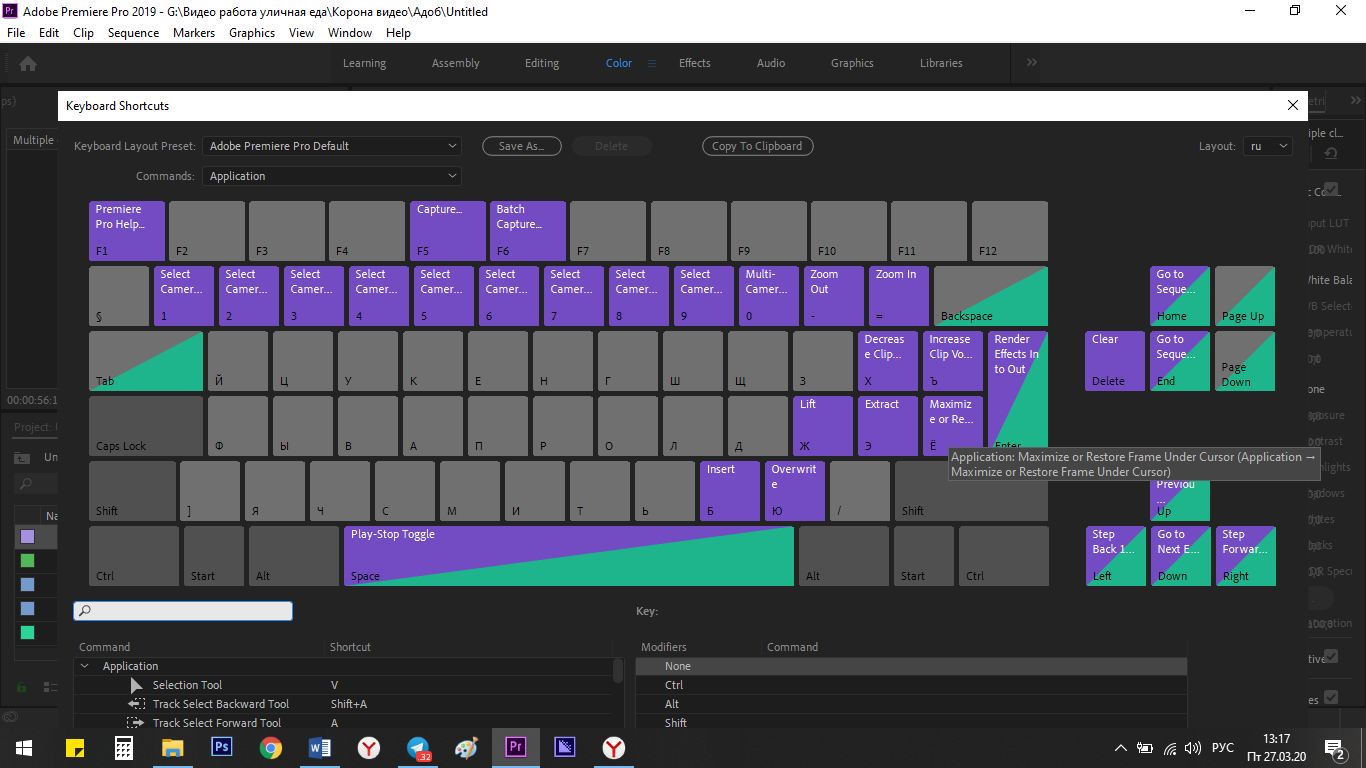The width and height of the screenshot is (1366, 768).
Task: Click inside the shortcut search field
Action: tap(183, 611)
